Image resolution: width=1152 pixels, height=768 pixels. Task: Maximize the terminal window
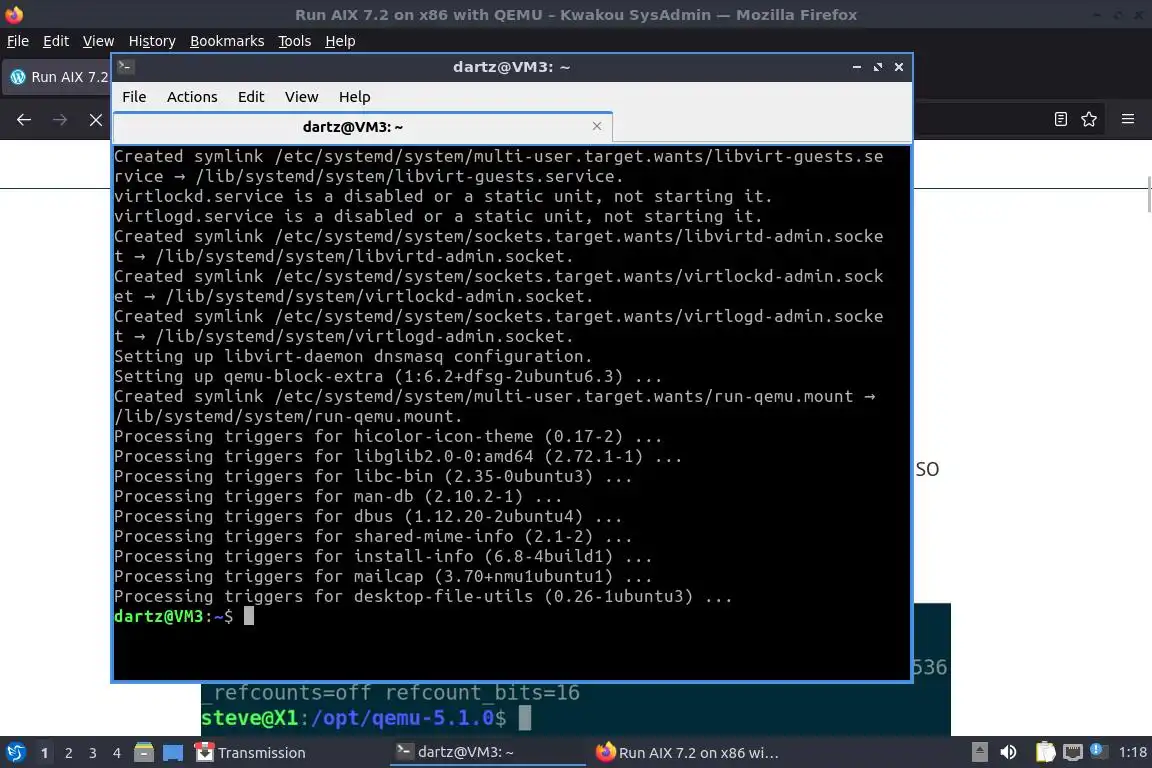point(878,67)
